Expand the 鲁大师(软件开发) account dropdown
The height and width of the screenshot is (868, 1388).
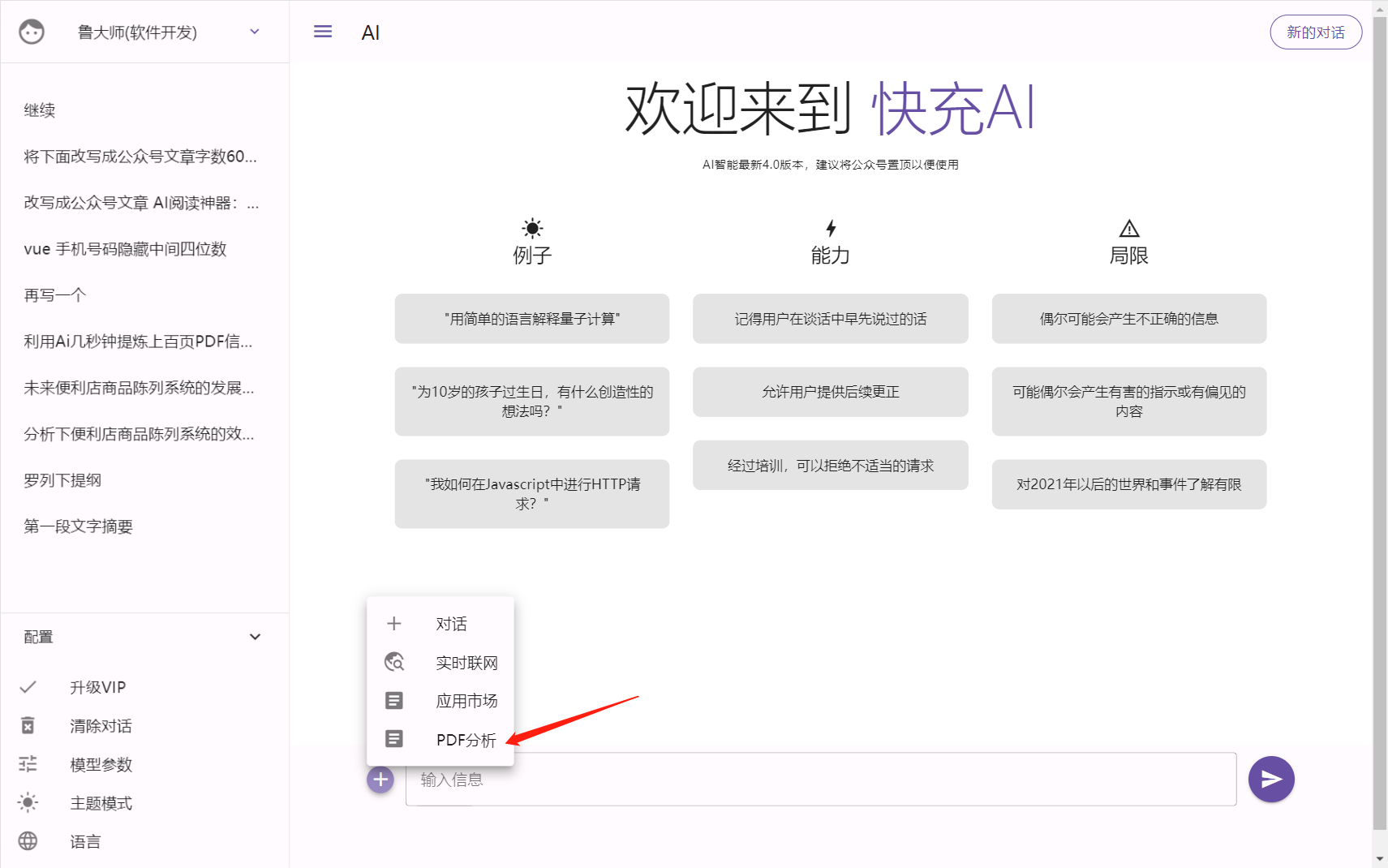[255, 32]
